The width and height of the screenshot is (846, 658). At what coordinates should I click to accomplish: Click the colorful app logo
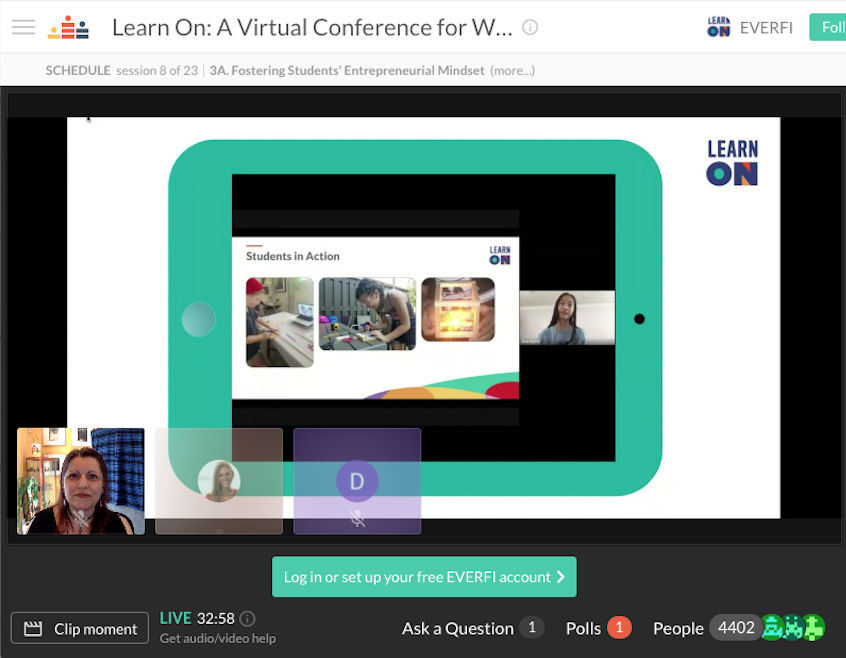[68, 27]
